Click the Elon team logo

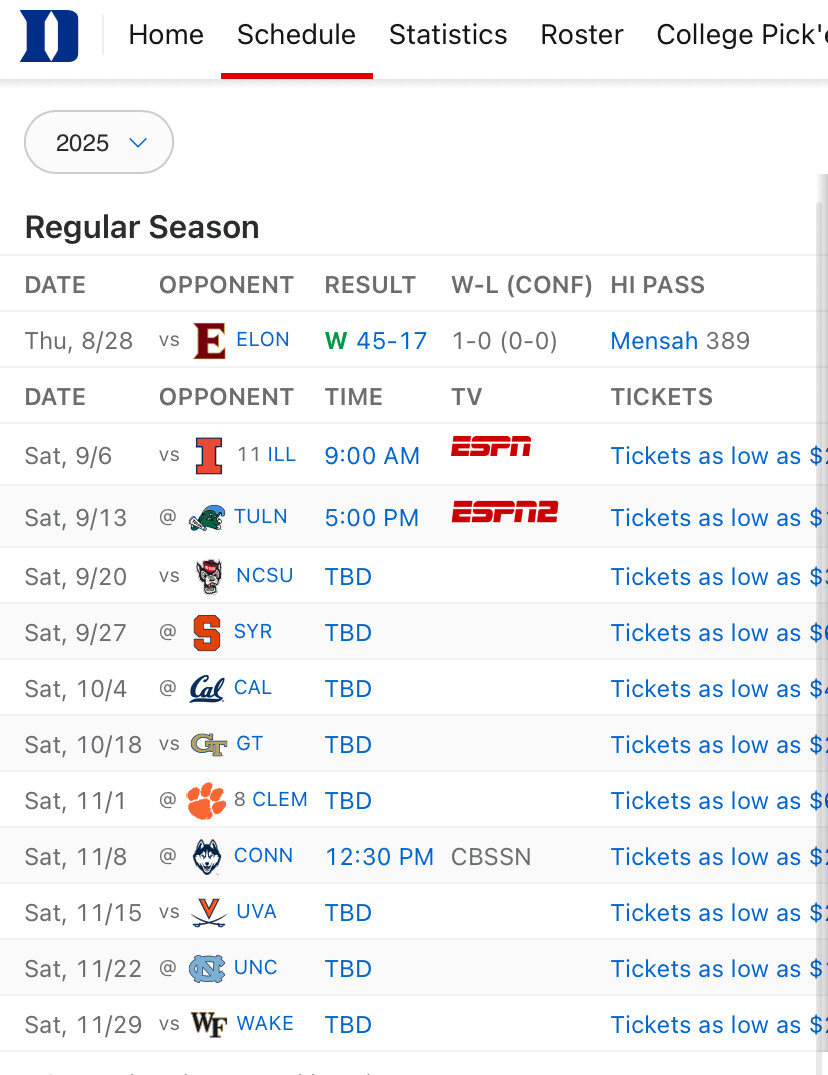(x=209, y=341)
